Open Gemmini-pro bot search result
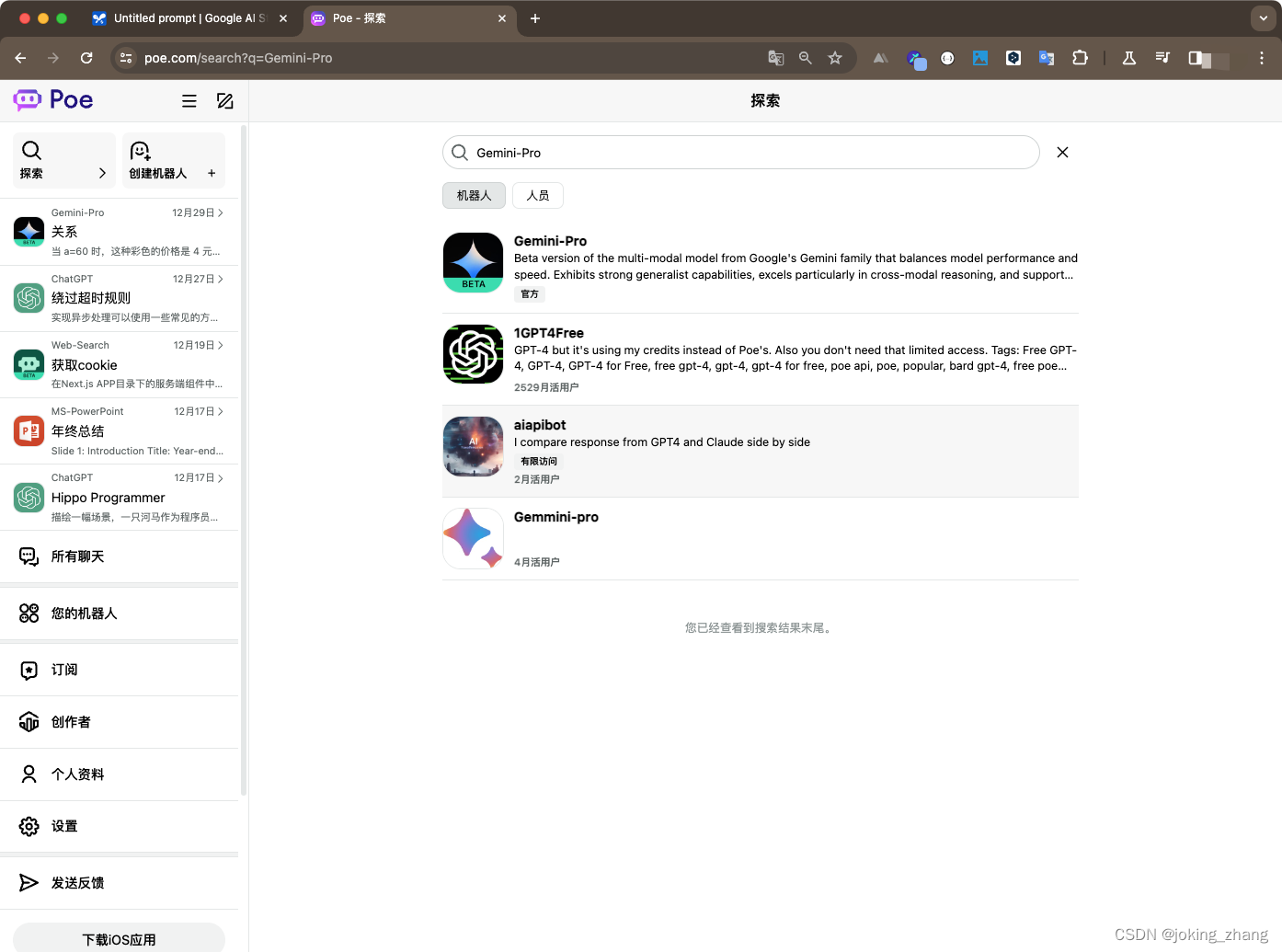 click(x=761, y=539)
